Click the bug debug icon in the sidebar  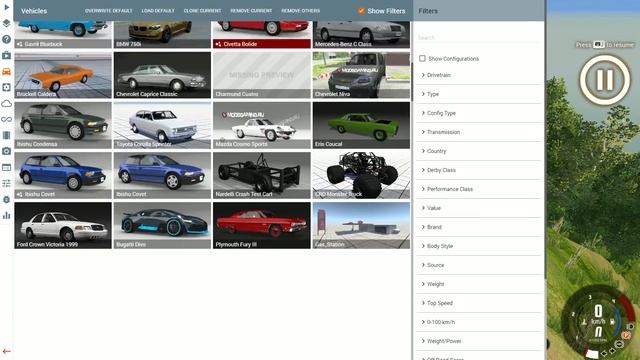(7, 199)
